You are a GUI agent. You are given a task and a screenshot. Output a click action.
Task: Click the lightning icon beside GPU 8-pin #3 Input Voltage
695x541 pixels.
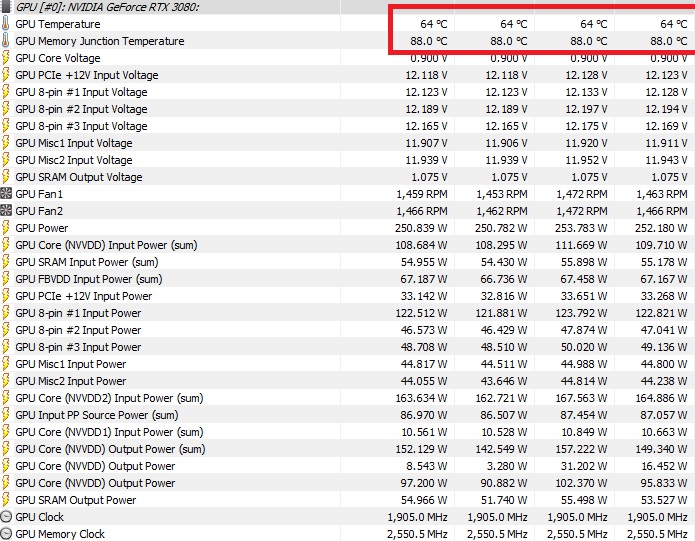tap(5, 125)
